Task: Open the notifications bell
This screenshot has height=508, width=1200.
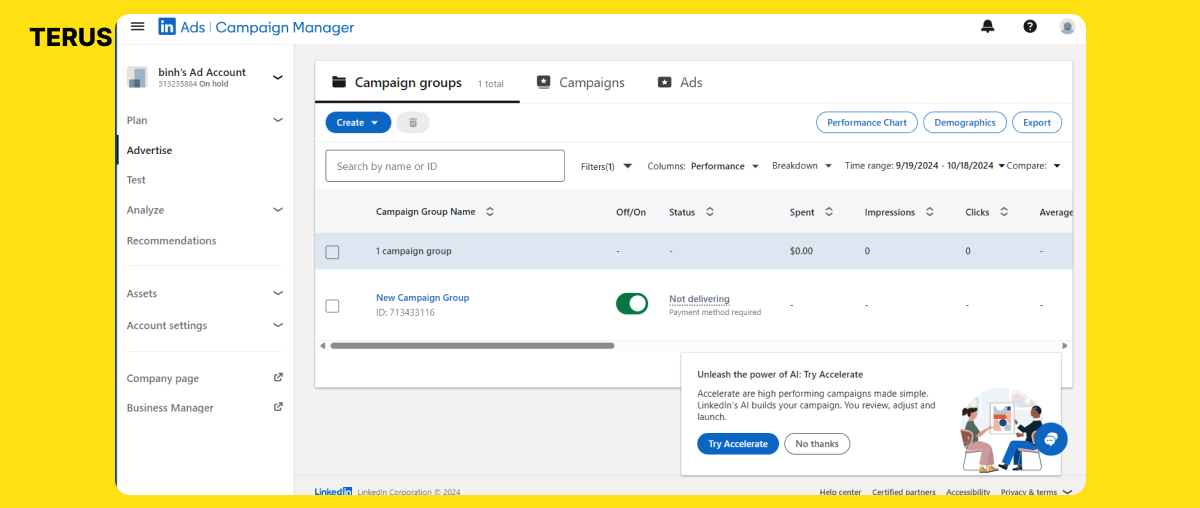Action: [x=988, y=27]
